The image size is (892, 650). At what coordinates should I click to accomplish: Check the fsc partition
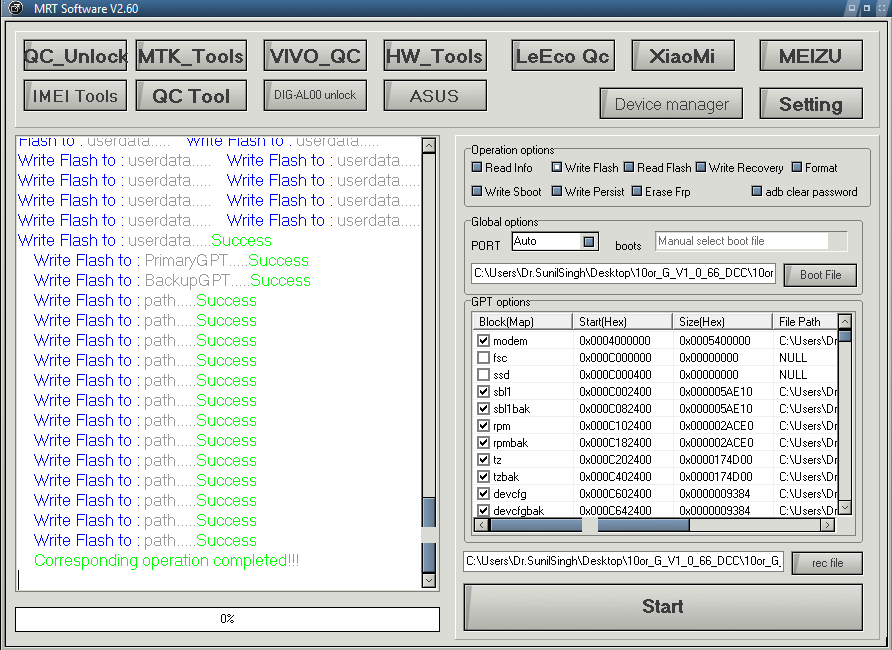coord(484,358)
